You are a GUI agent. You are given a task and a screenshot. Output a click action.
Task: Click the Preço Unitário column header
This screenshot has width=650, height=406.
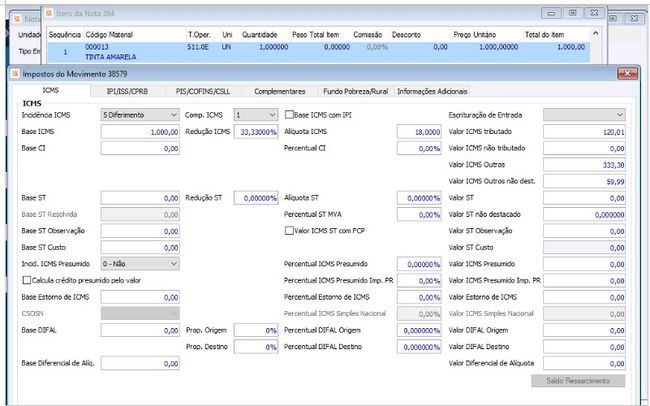click(x=474, y=35)
